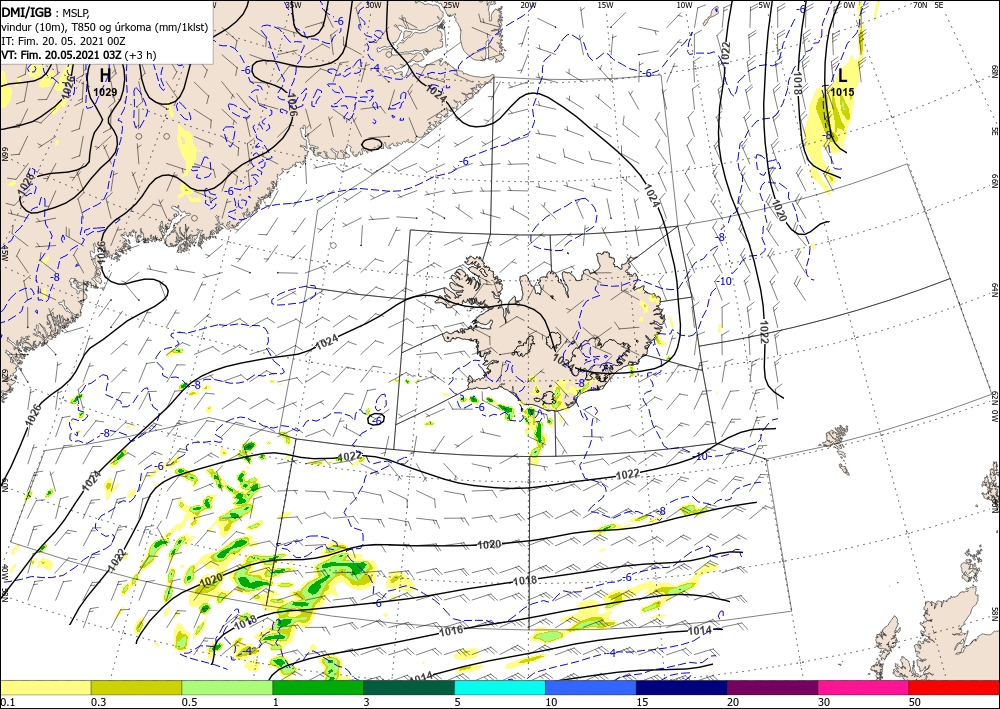Click the 1015 low-pressure value
1000x709 pixels.
(x=842, y=92)
